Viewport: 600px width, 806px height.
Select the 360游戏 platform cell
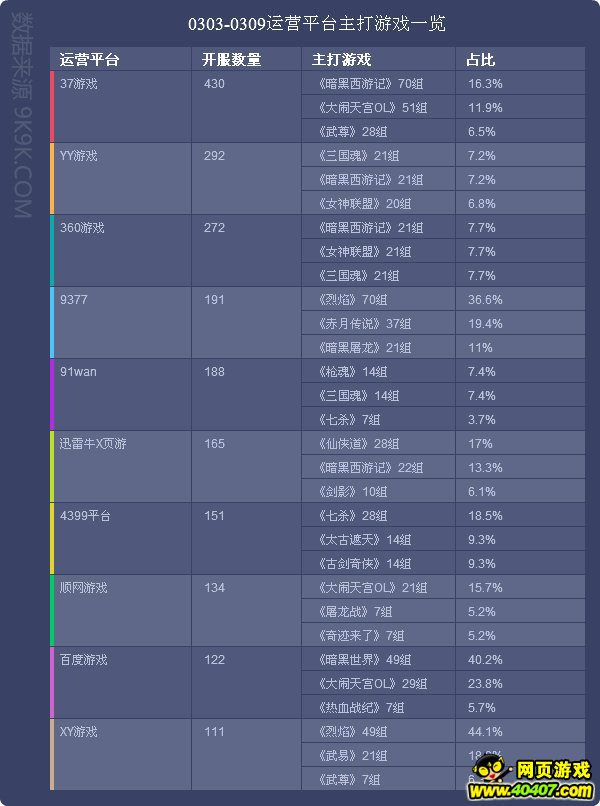pos(122,250)
